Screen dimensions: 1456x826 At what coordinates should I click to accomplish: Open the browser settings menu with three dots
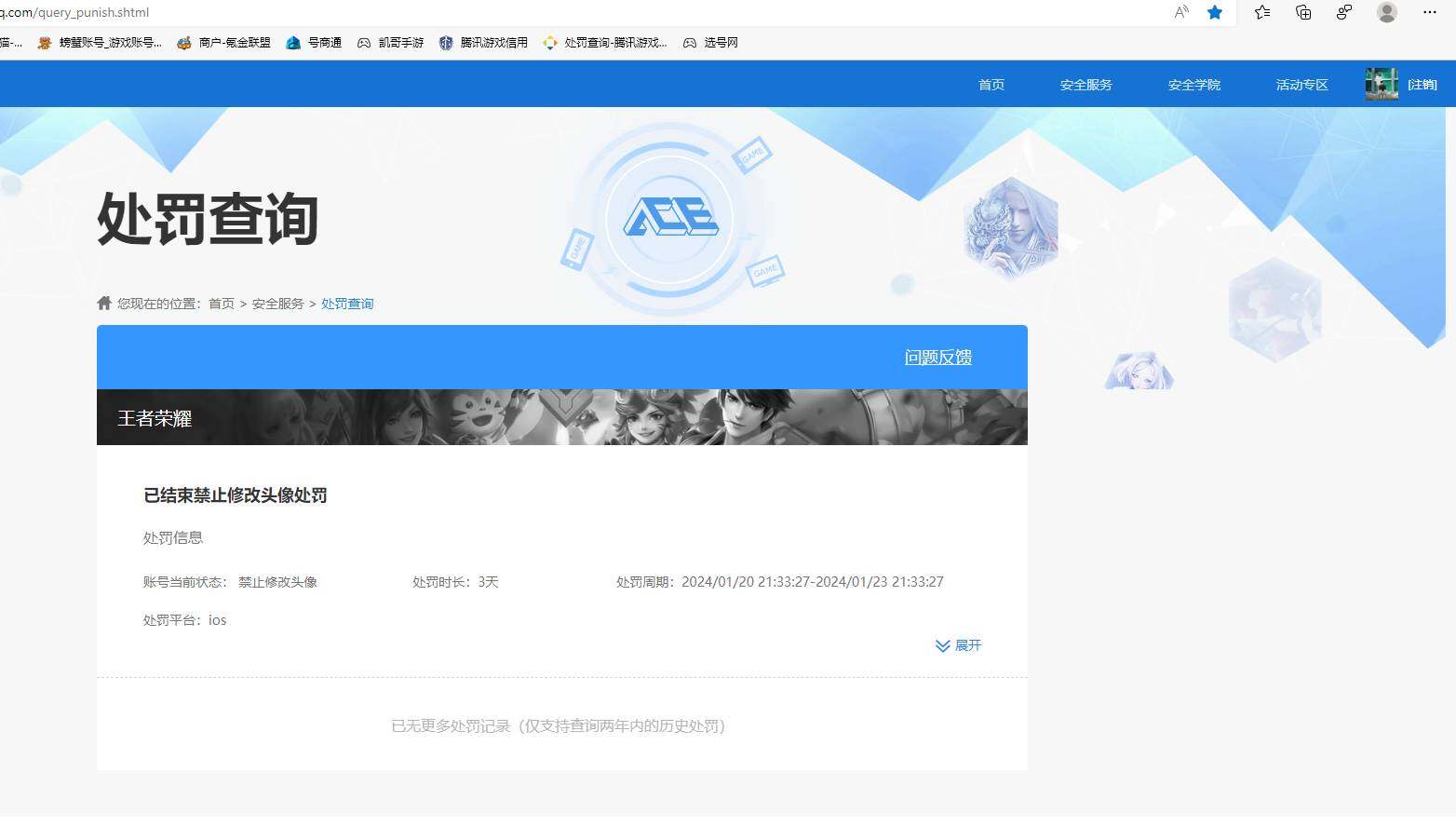pos(1431,12)
